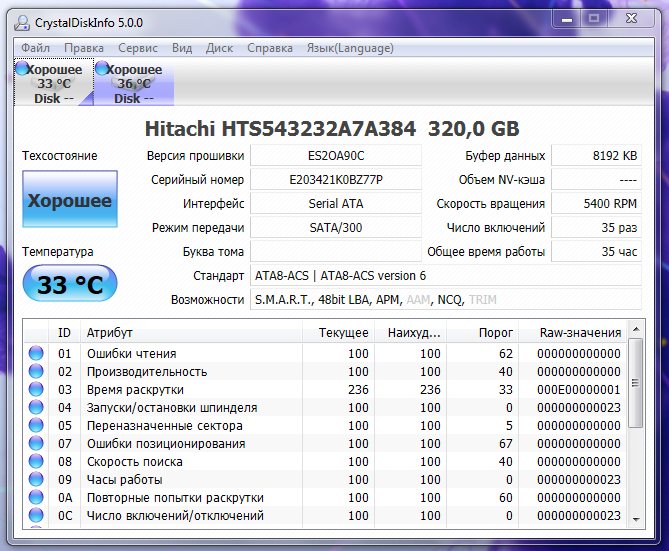Click status orb for Переназначенные сектора row
669x551 pixels.
click(x=36, y=425)
